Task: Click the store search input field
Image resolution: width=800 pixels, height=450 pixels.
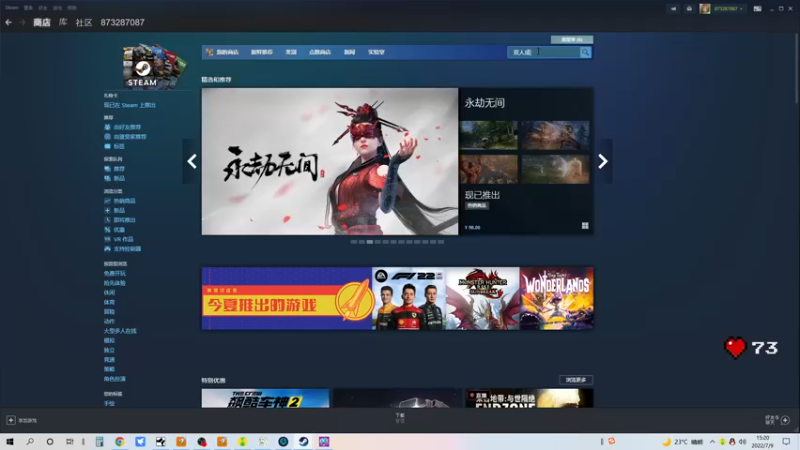Action: [x=543, y=52]
